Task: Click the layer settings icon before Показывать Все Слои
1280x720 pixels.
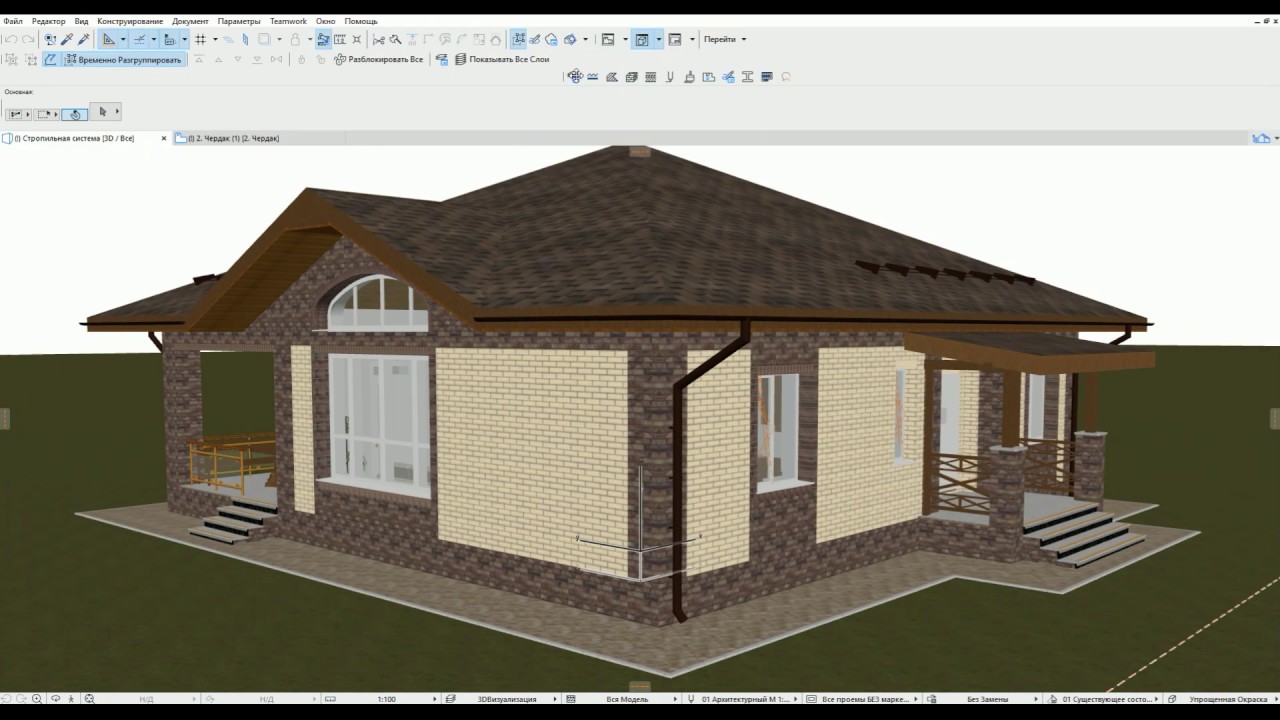Action: coord(441,60)
